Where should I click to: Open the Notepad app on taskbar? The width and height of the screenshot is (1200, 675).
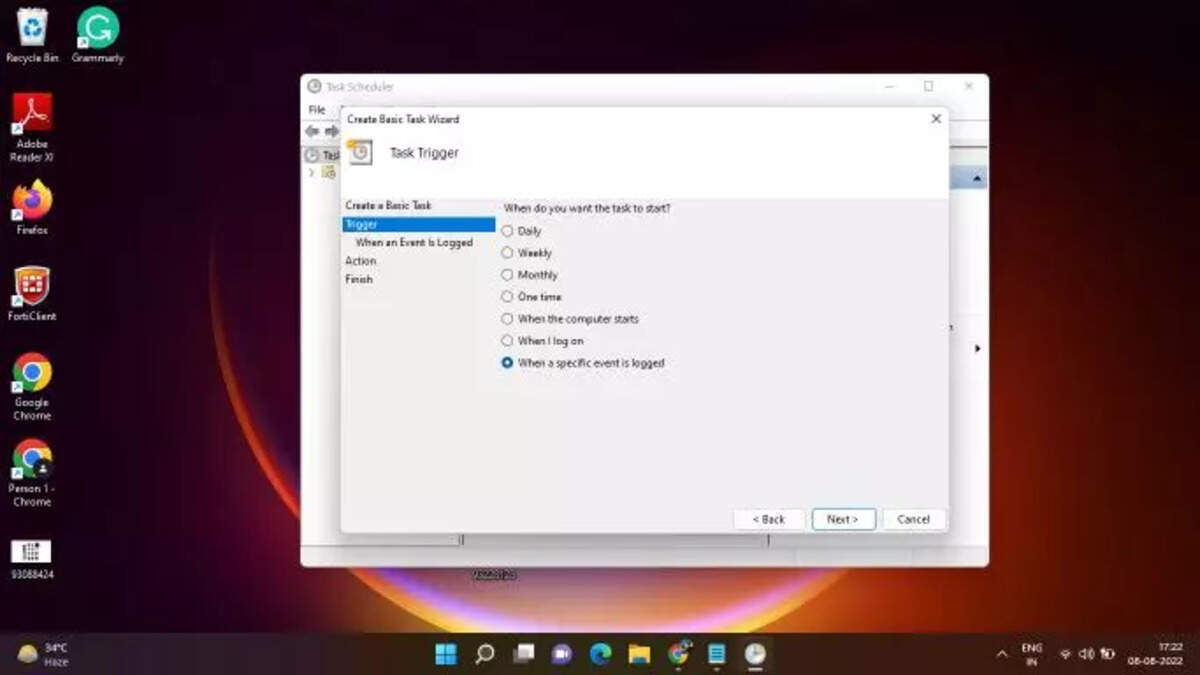pos(716,654)
